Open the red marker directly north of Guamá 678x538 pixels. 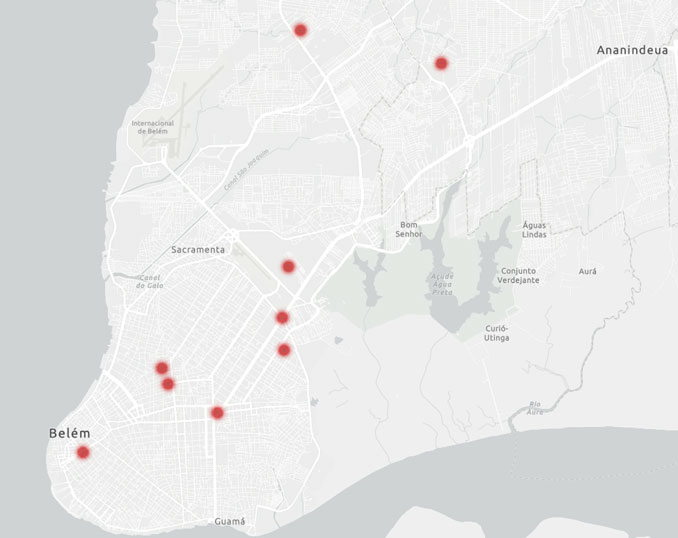click(217, 412)
